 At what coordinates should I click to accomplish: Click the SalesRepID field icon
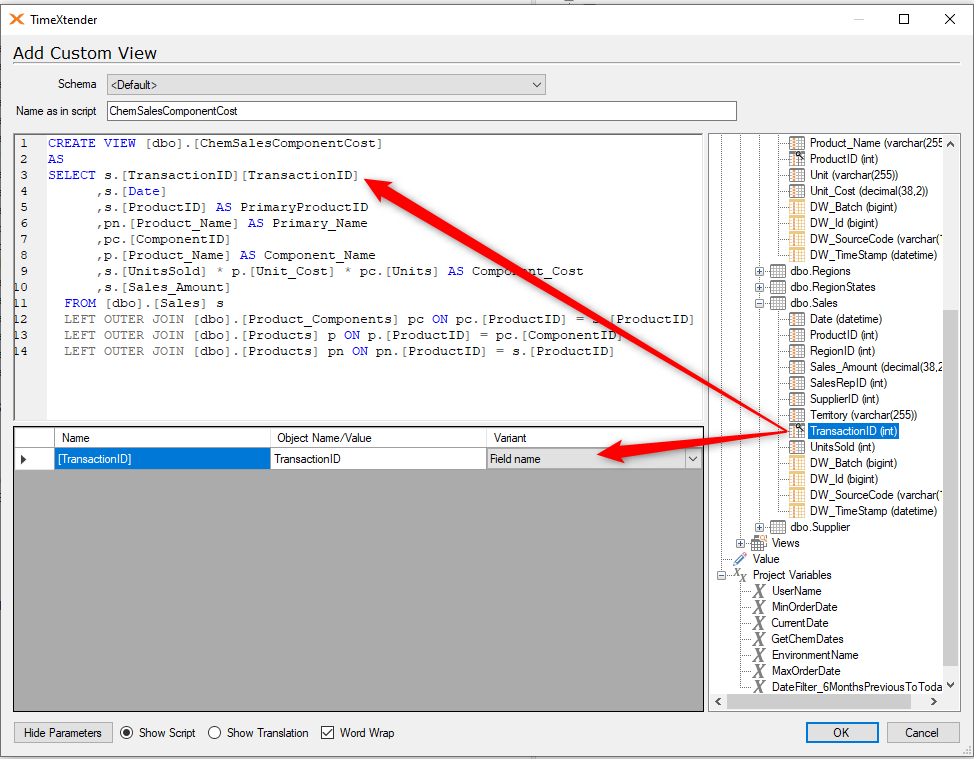[796, 383]
